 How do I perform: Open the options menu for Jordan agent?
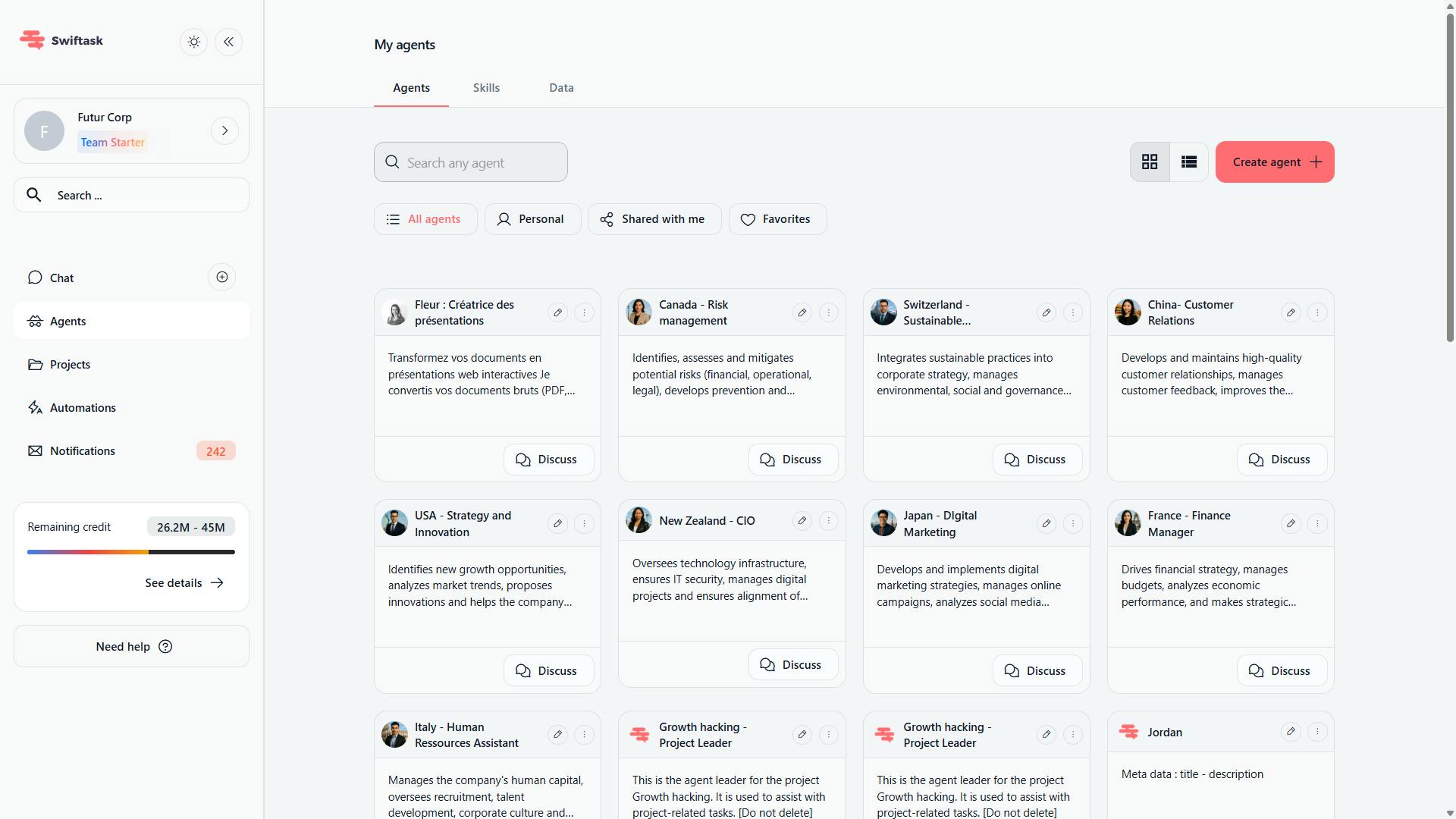(x=1318, y=732)
